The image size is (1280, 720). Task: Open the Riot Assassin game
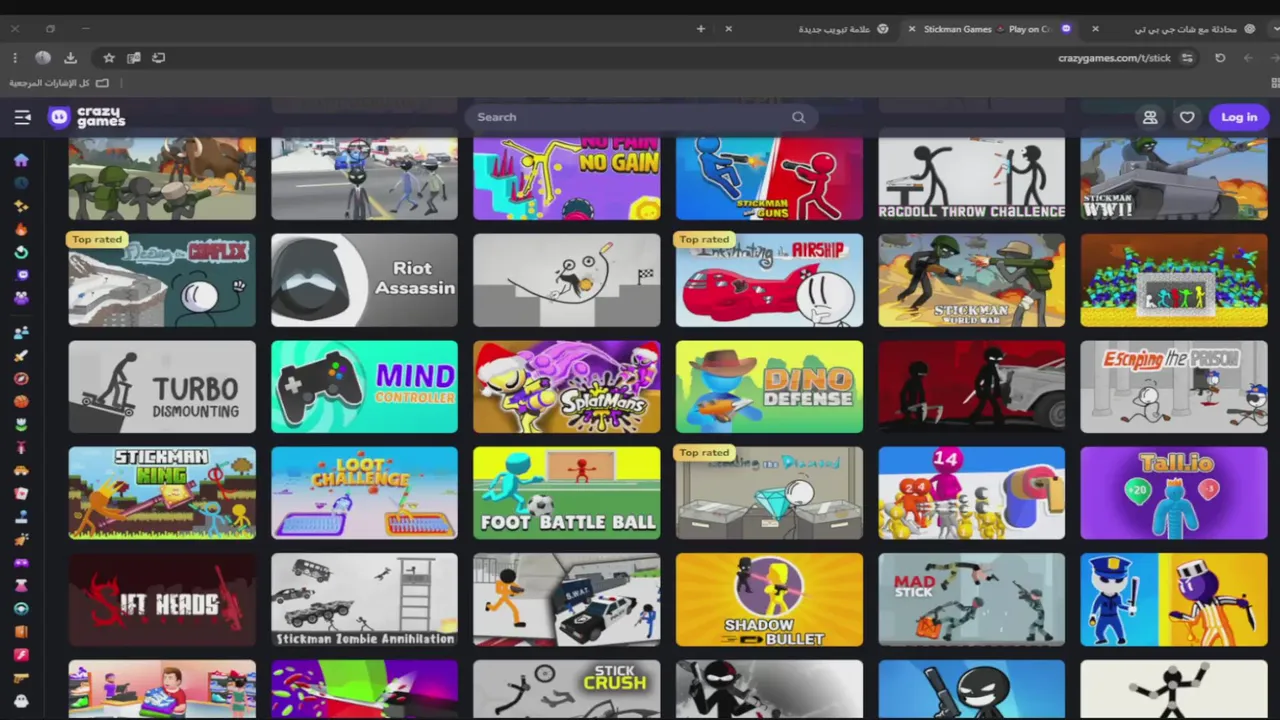pyautogui.click(x=364, y=280)
